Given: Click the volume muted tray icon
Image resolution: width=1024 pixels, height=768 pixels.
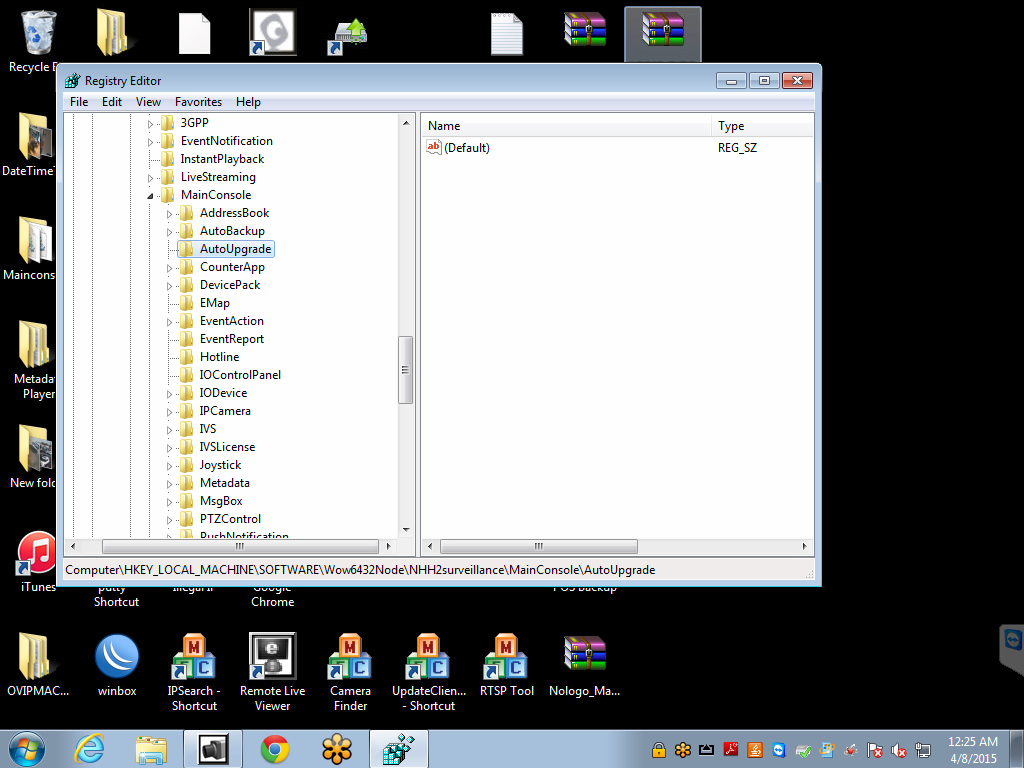Looking at the screenshot, I should click(899, 750).
